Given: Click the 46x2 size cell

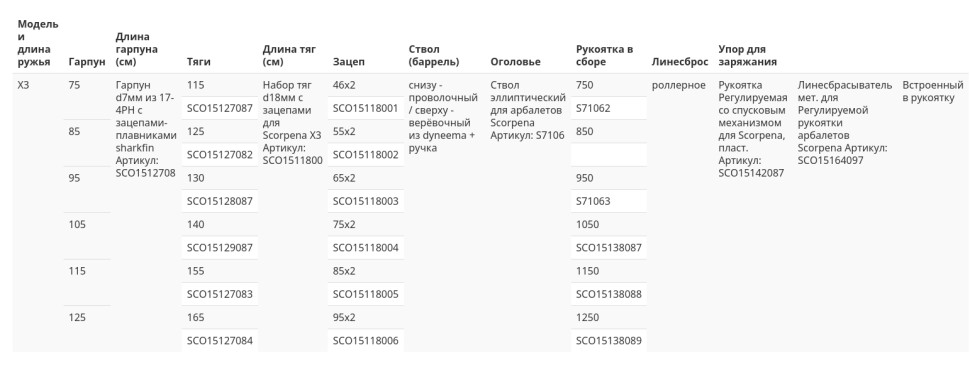Looking at the screenshot, I should (x=366, y=85).
